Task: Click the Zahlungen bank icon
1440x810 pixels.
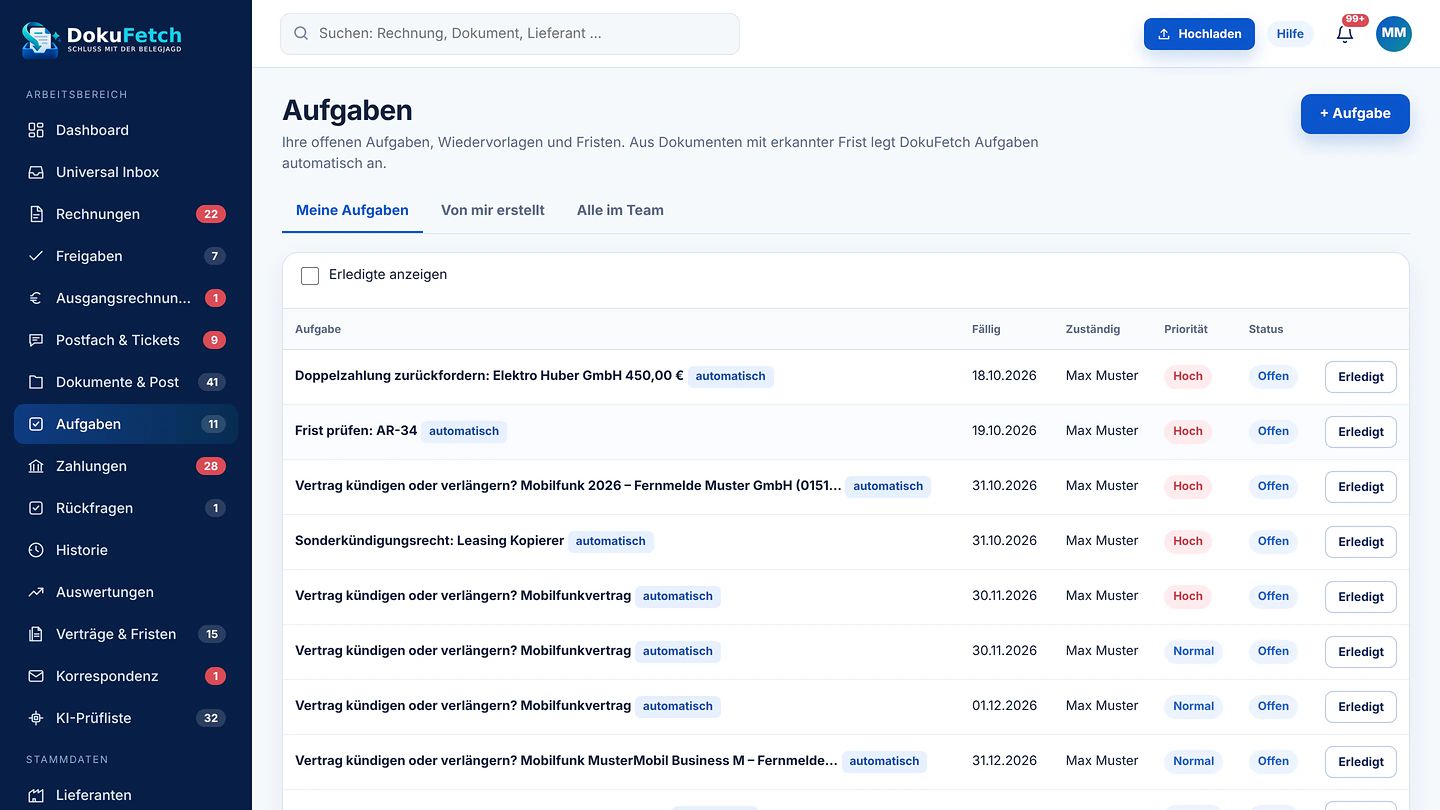Action: pyautogui.click(x=36, y=466)
